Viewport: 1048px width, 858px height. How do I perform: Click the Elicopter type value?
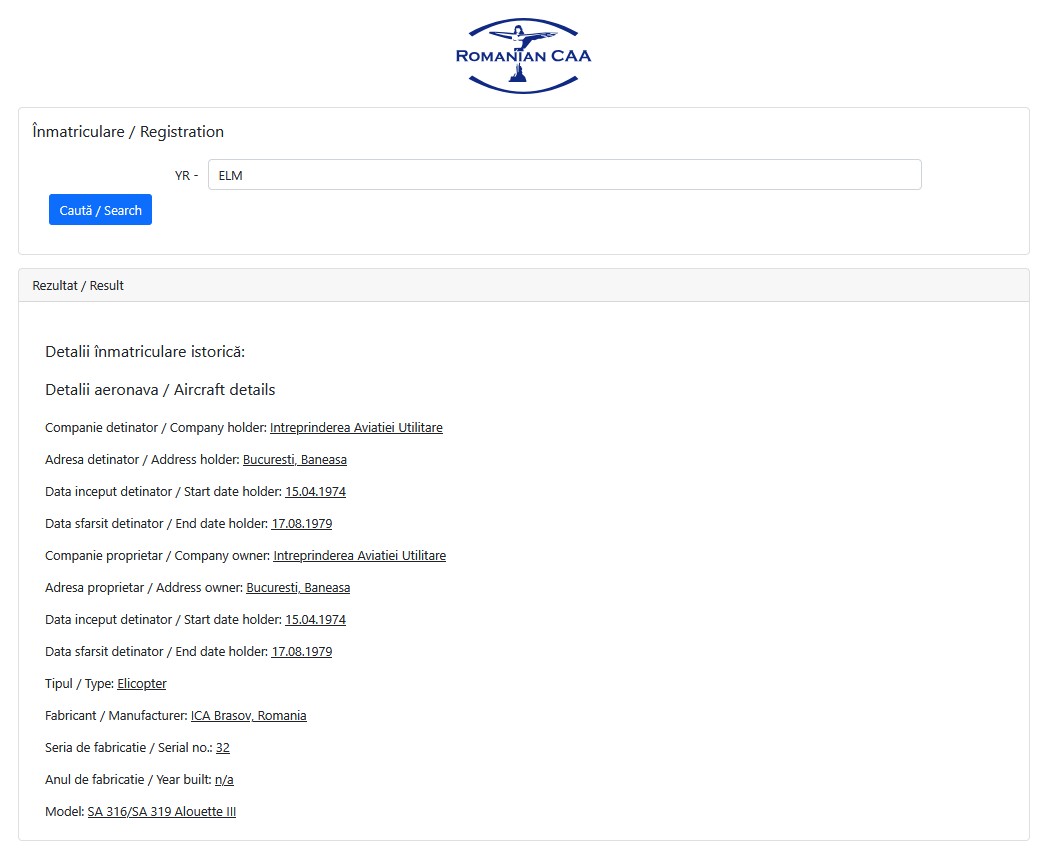tap(142, 684)
